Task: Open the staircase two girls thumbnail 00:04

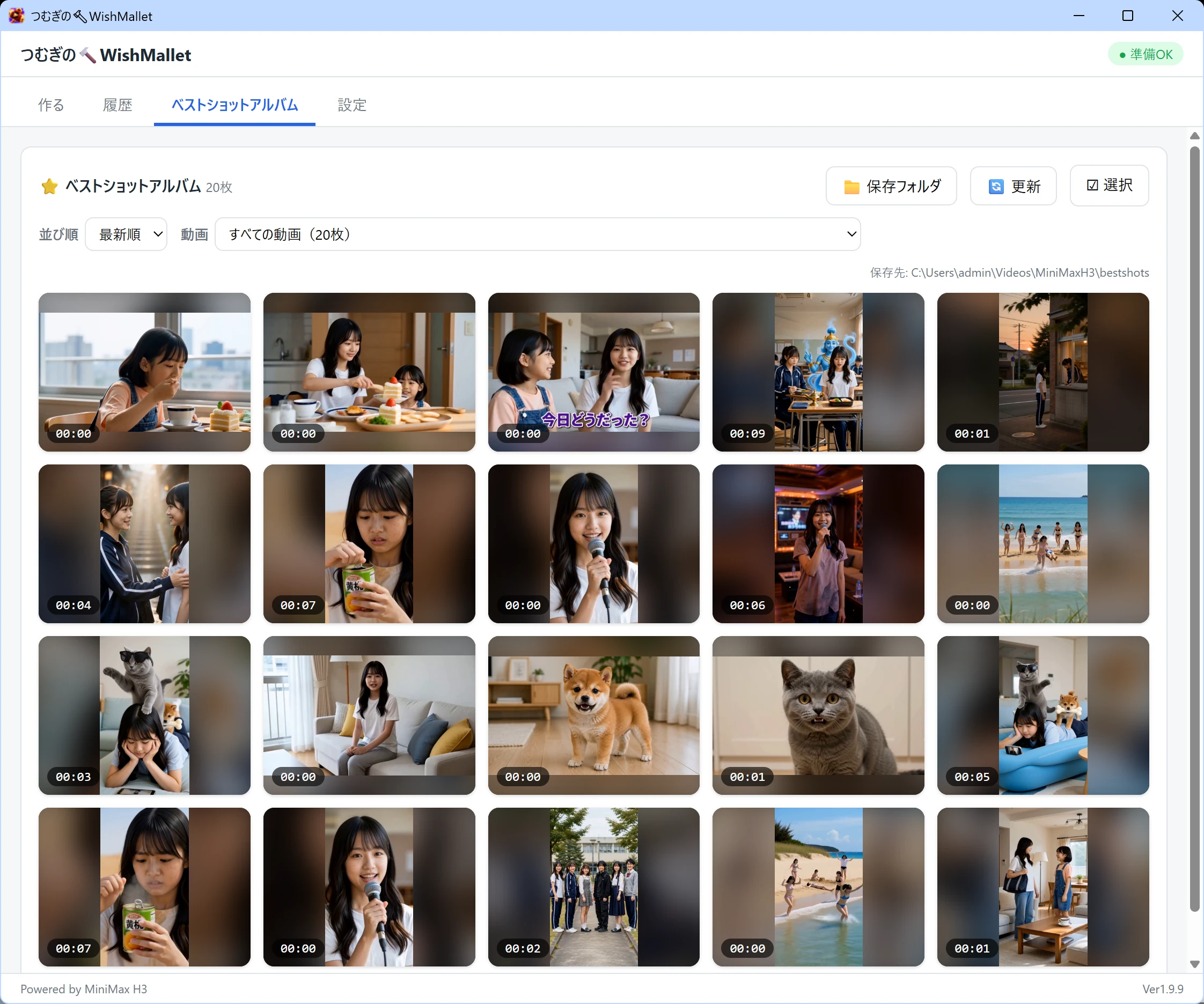Action: pos(144,544)
